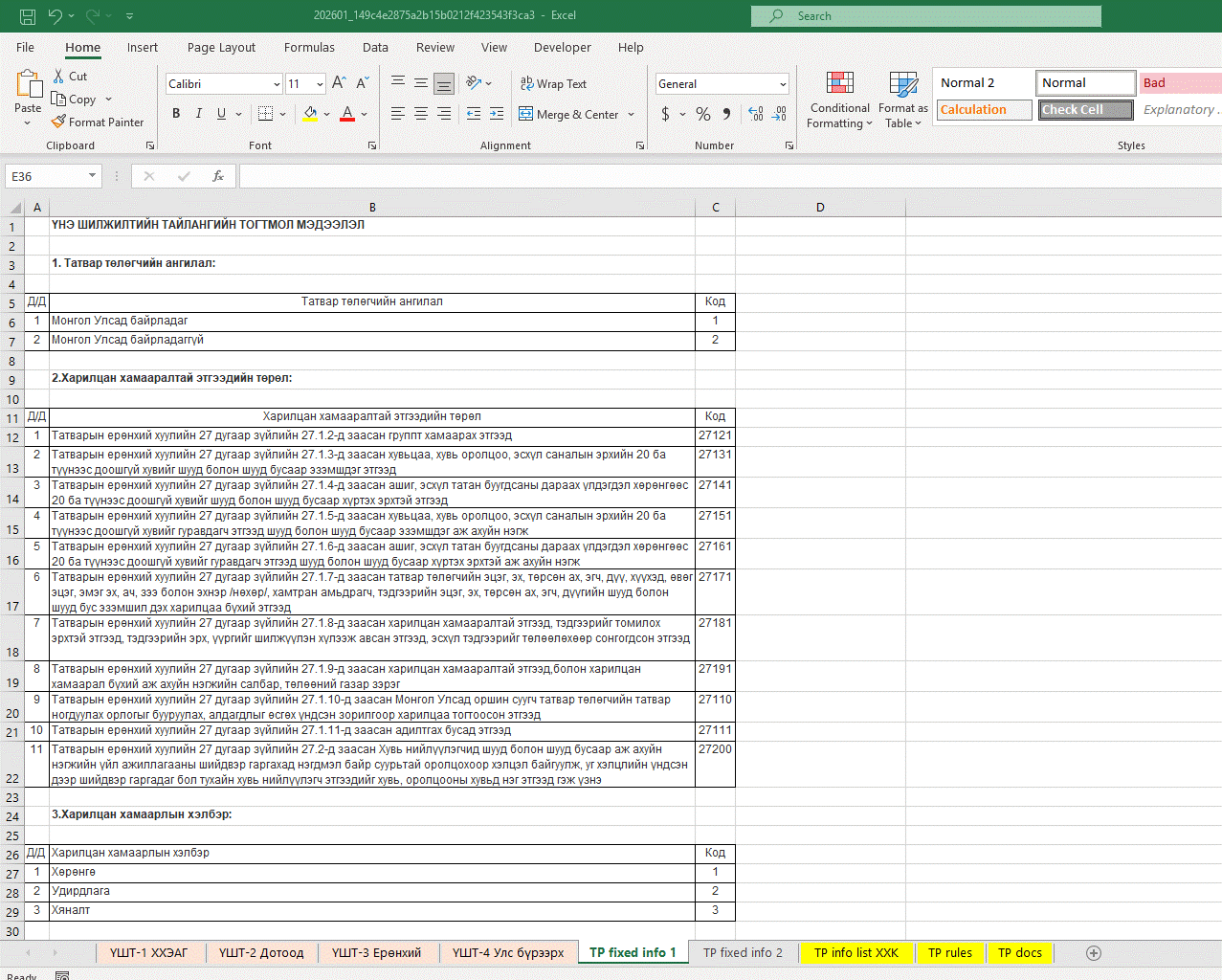The height and width of the screenshot is (980, 1222).
Task: Toggle Wrap Text for the cell
Action: (553, 84)
